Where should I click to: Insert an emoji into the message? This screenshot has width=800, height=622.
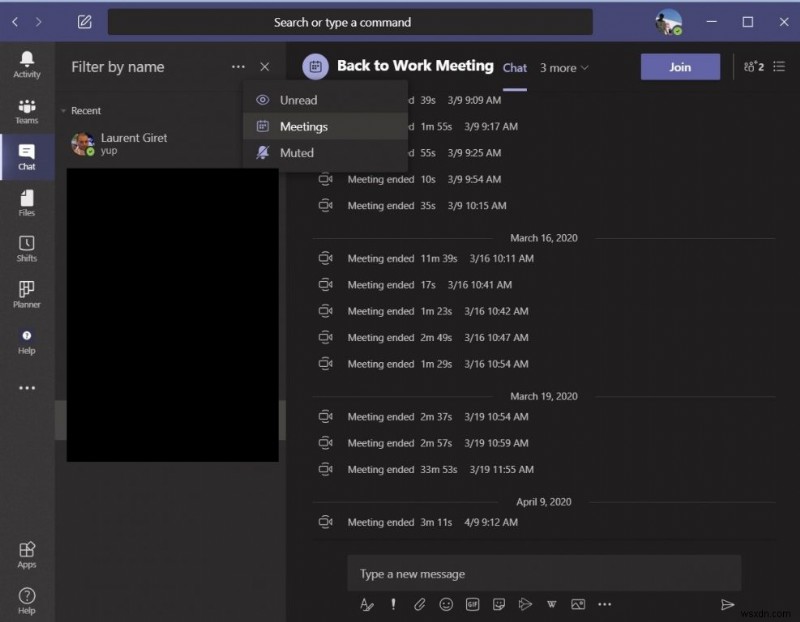point(447,604)
